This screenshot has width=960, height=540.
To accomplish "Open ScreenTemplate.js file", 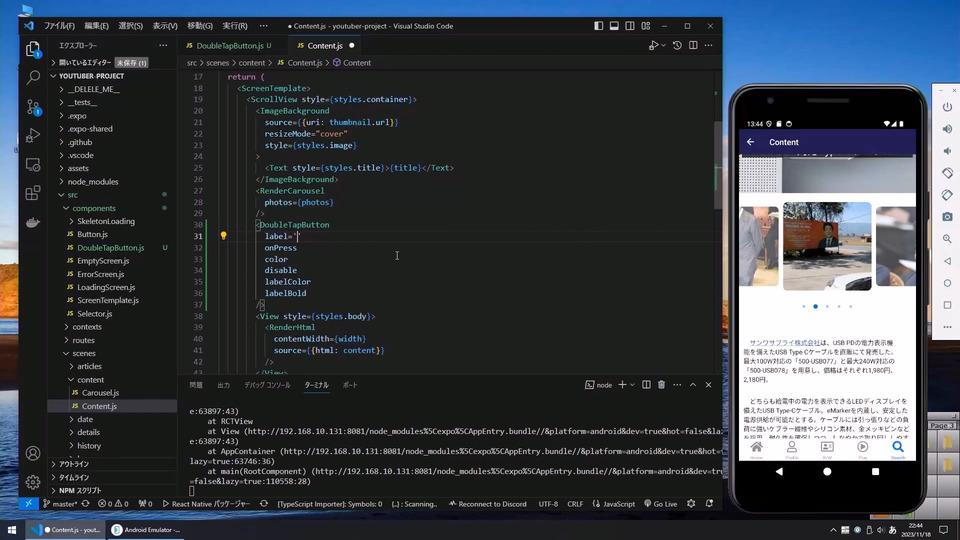I will pyautogui.click(x=108, y=300).
